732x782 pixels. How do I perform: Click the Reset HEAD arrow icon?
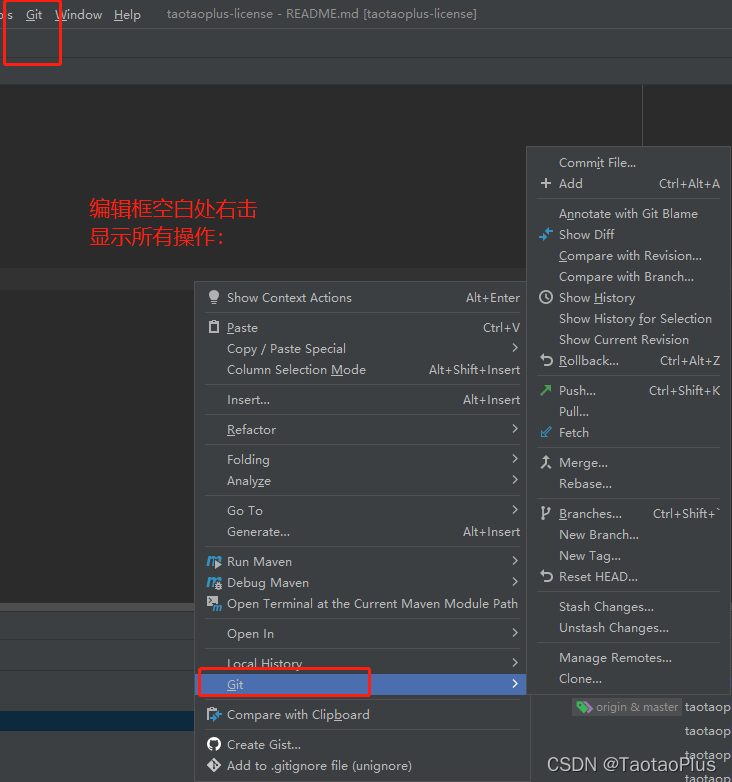click(547, 577)
